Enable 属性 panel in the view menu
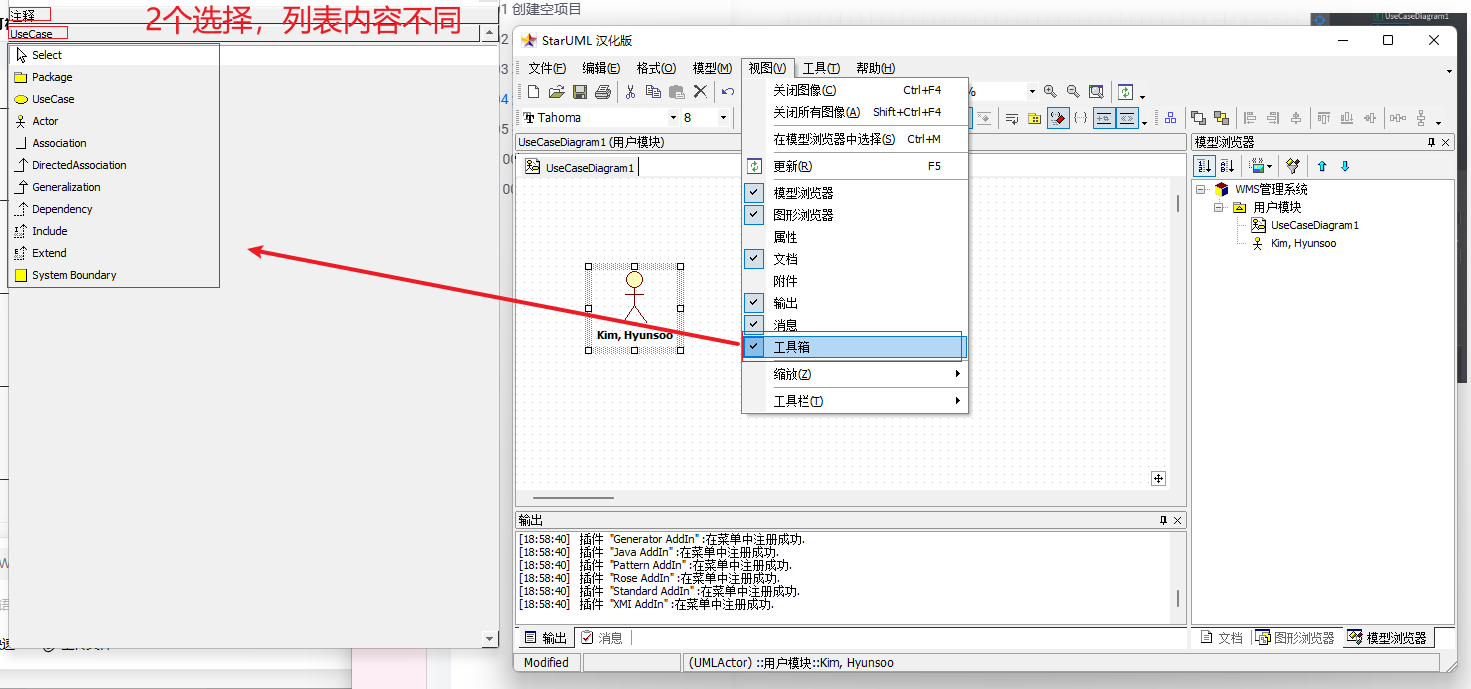 [x=854, y=237]
